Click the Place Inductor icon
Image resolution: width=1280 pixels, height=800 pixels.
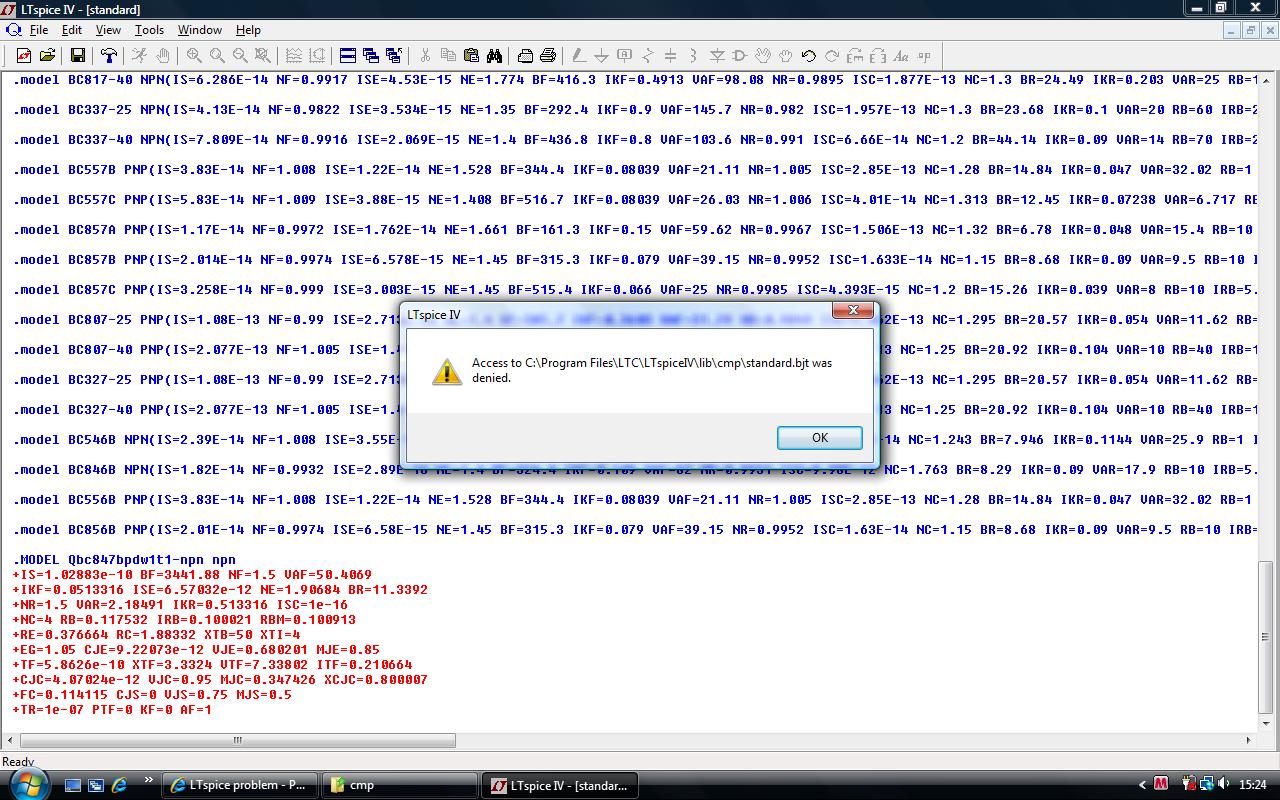point(694,56)
